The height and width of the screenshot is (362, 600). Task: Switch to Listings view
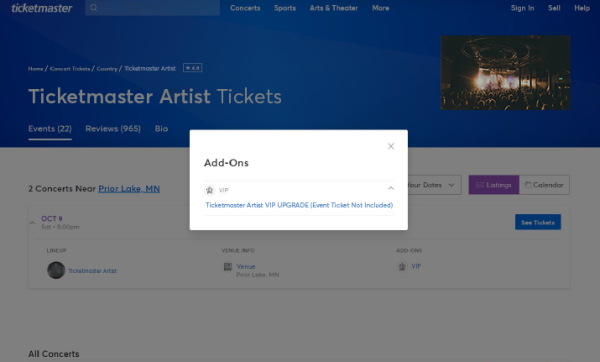pos(494,185)
